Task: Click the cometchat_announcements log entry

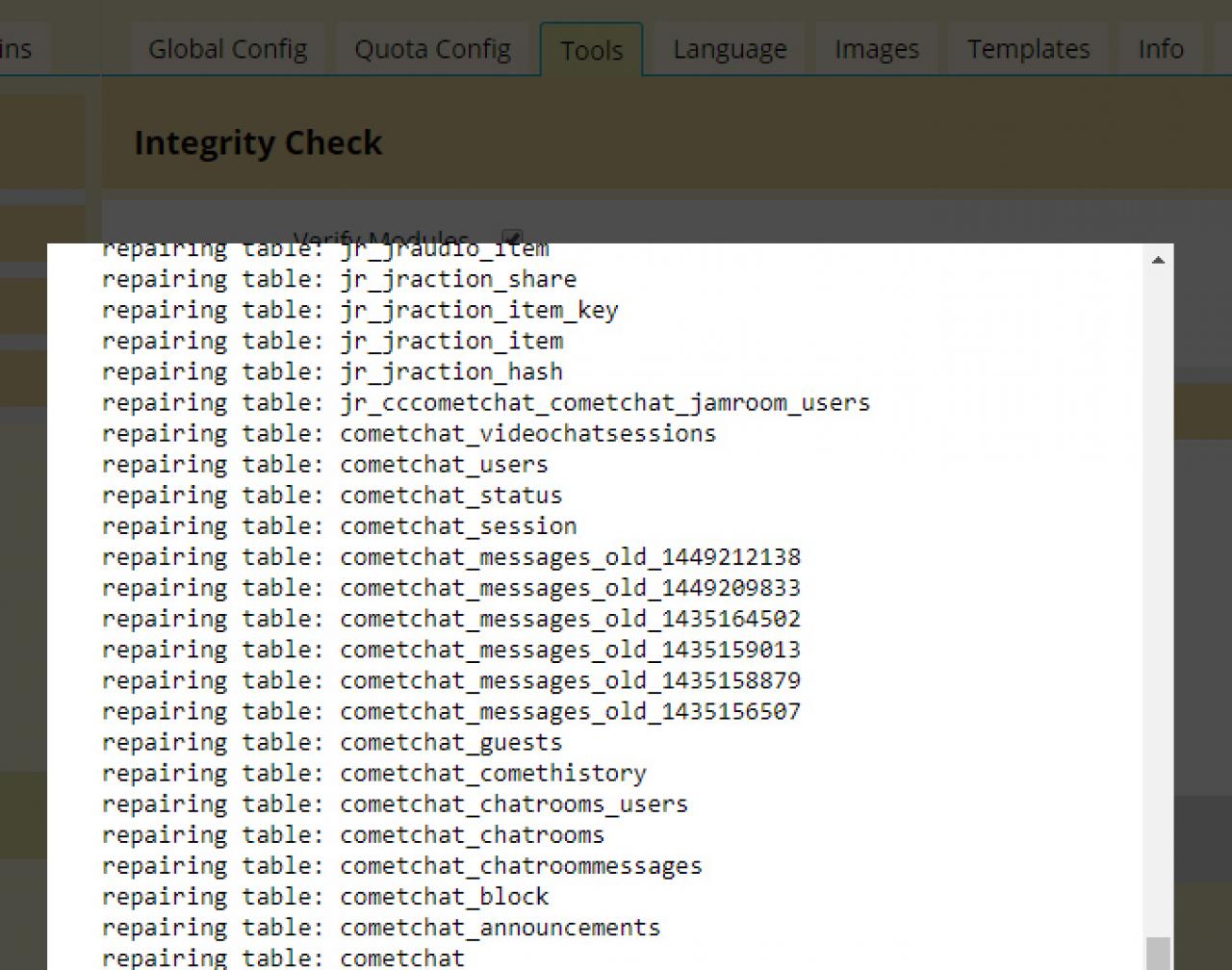Action: (381, 928)
